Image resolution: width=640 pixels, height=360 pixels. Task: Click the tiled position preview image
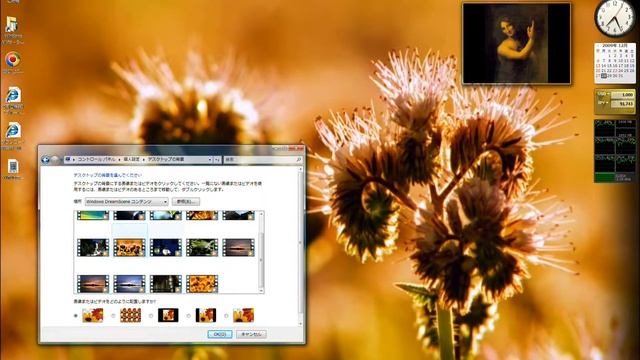click(131, 315)
